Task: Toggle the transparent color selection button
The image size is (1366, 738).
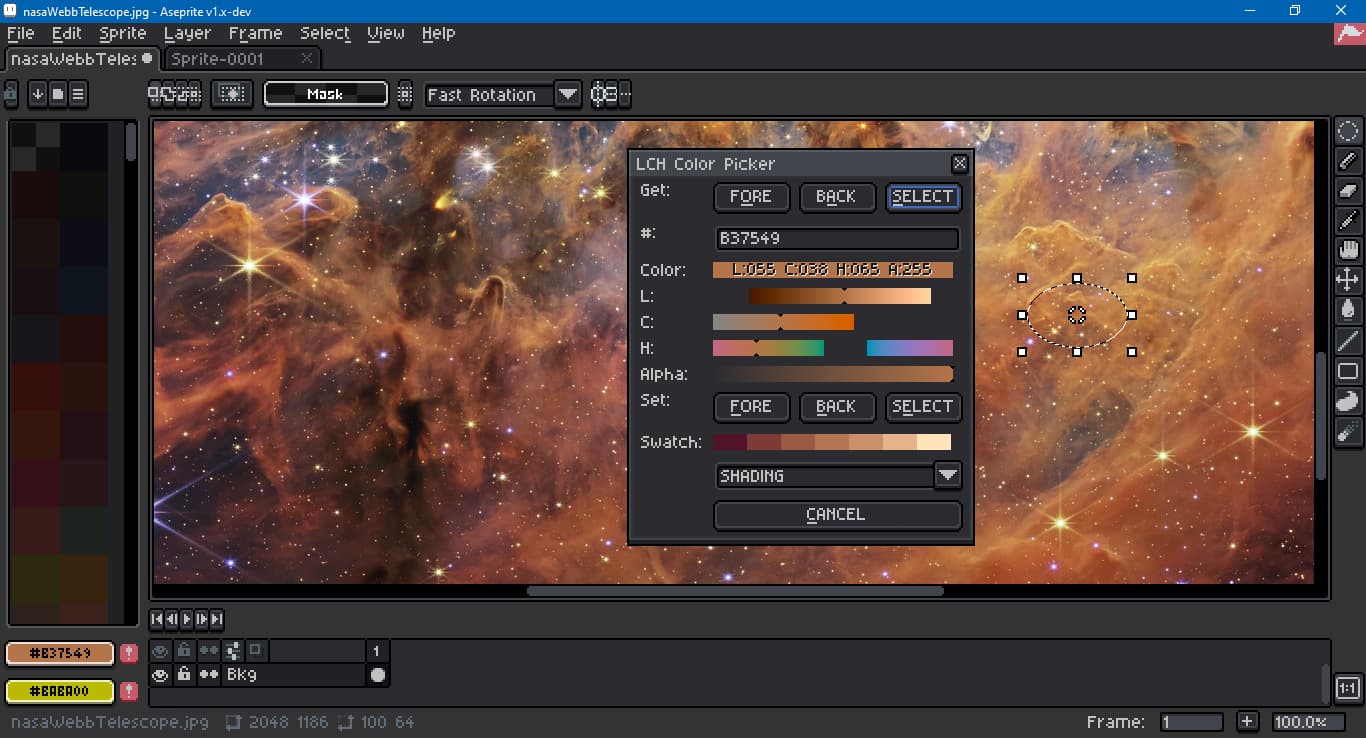Action: (x=232, y=95)
